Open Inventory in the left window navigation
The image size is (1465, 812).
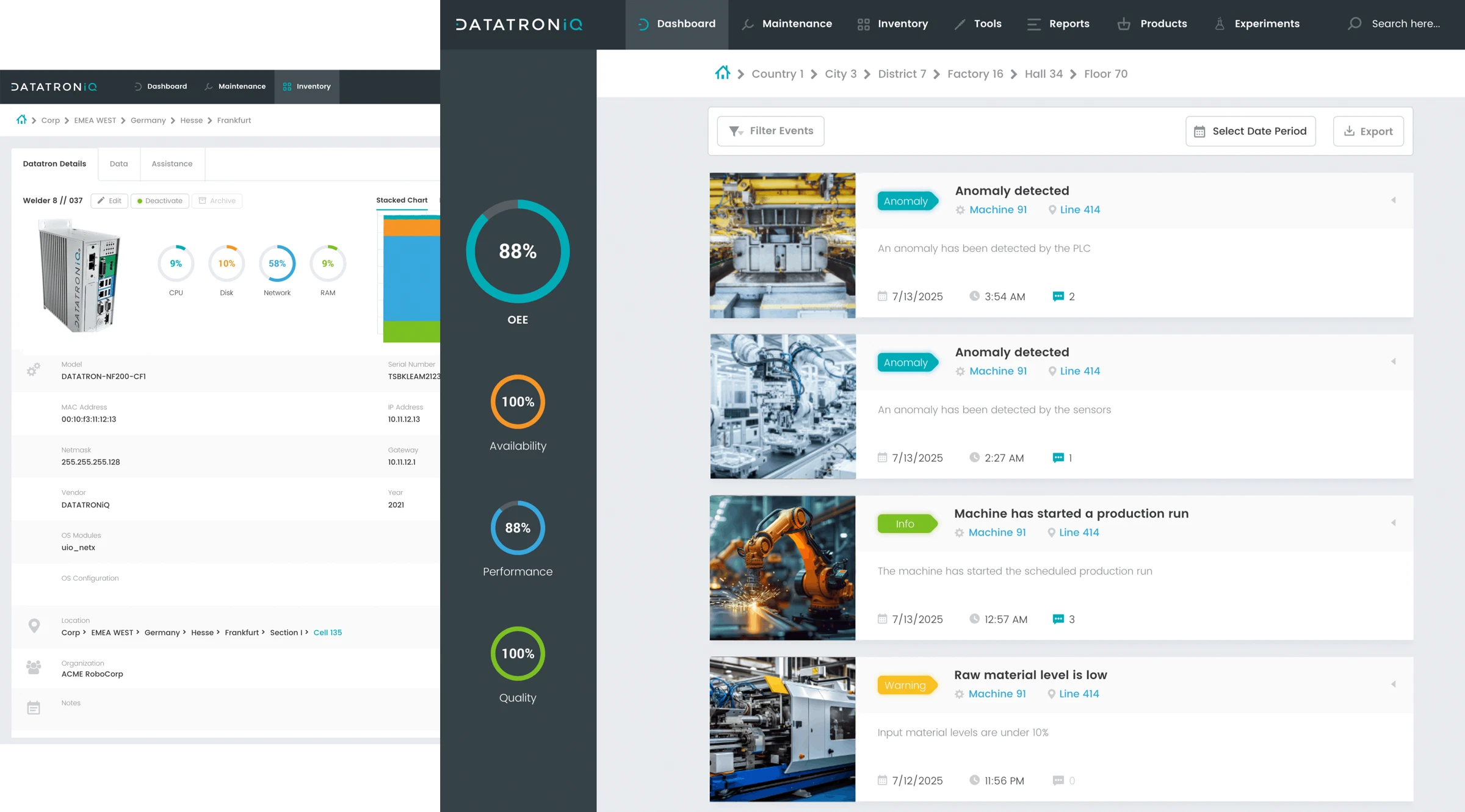(x=306, y=87)
